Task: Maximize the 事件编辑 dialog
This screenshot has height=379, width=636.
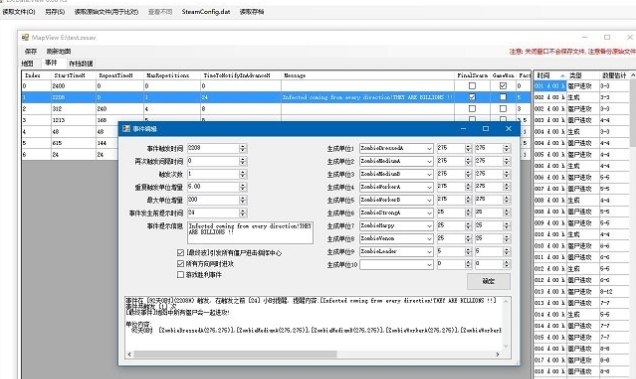Action: point(486,129)
